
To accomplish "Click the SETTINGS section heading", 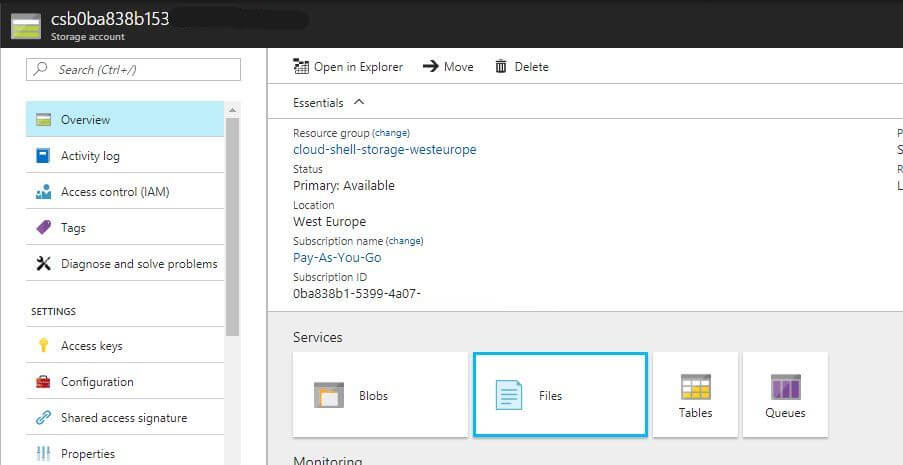I will pyautogui.click(x=54, y=311).
